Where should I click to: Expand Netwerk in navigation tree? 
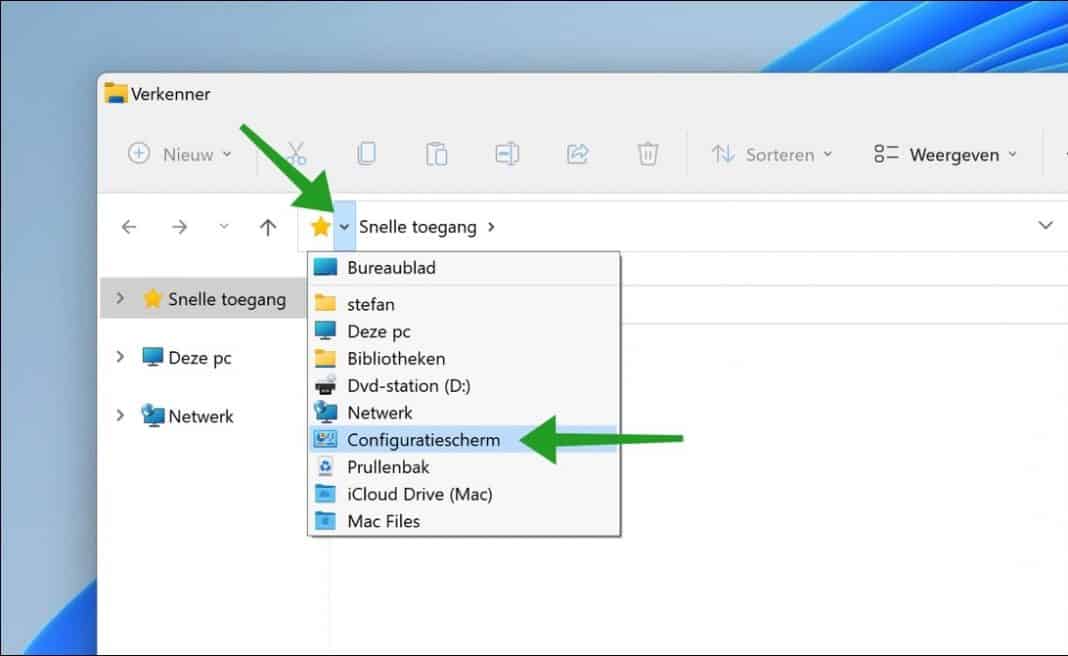120,415
